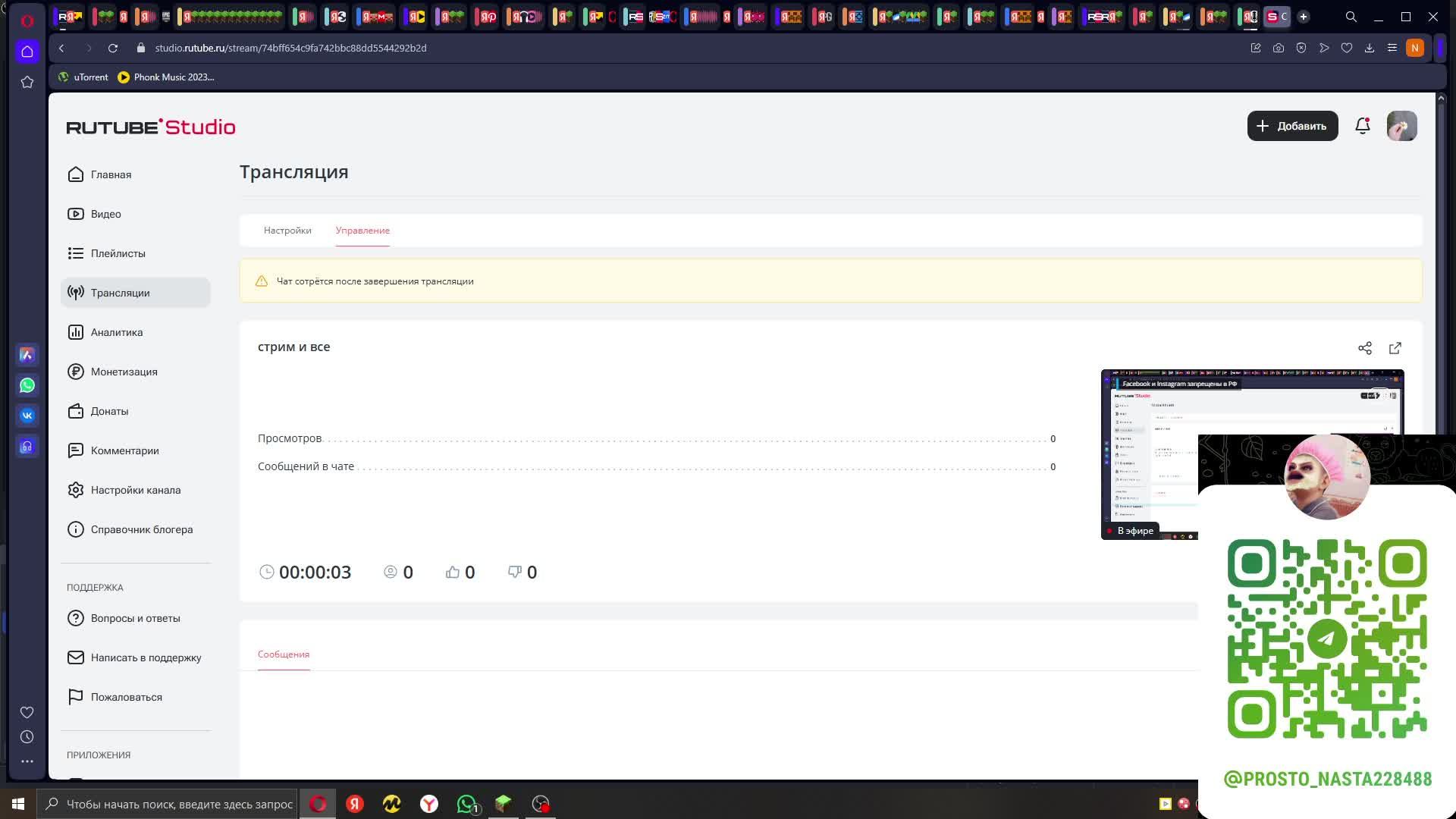Open the player icon in Opera sidebar
This screenshot has height=819, width=1456.
[x=27, y=447]
